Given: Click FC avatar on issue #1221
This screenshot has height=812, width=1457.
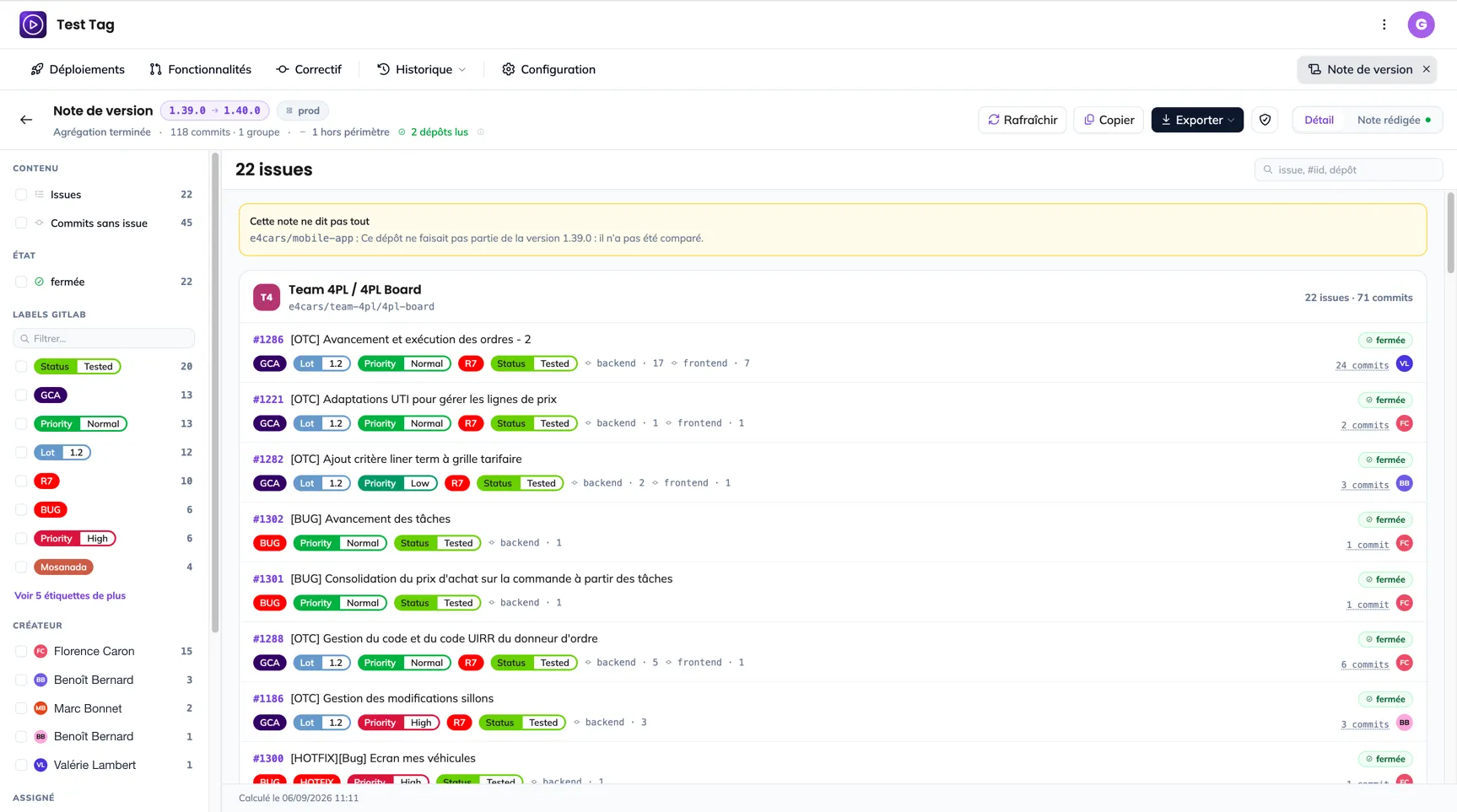Looking at the screenshot, I should click(x=1404, y=423).
